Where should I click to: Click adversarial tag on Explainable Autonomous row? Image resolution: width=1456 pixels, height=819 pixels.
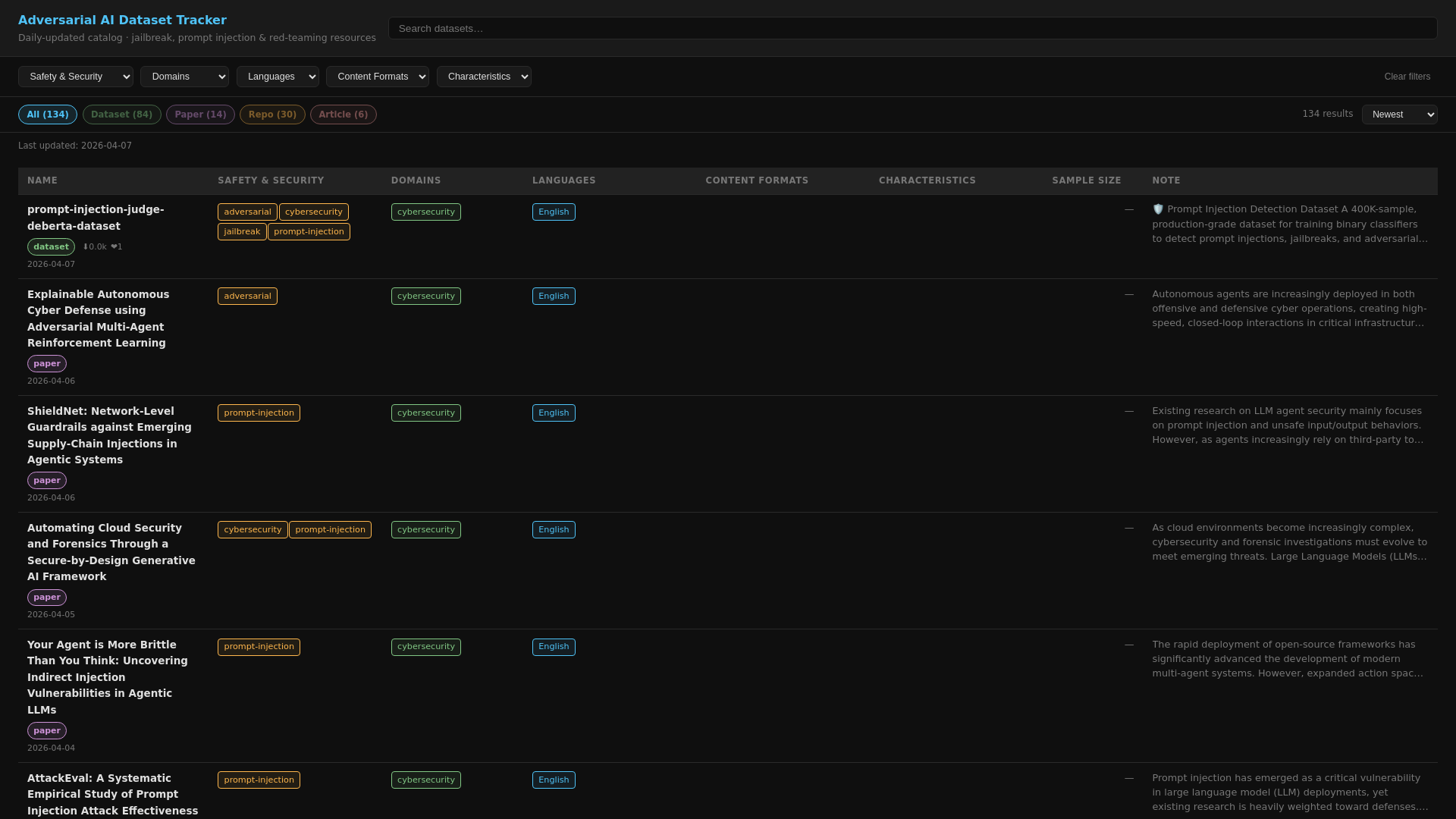(x=247, y=296)
